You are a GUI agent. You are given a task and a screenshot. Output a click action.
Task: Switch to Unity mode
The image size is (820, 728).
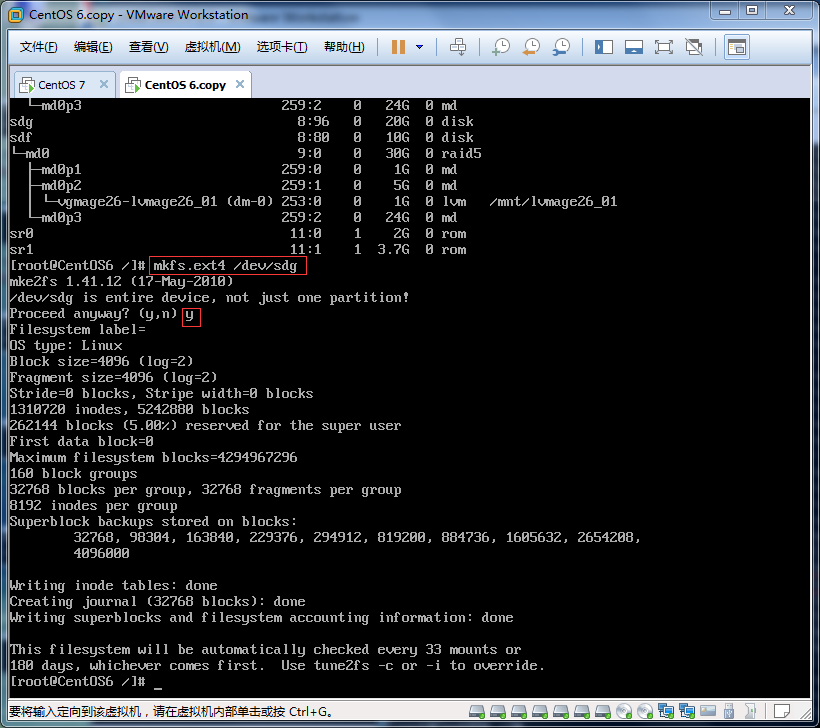[x=694, y=47]
